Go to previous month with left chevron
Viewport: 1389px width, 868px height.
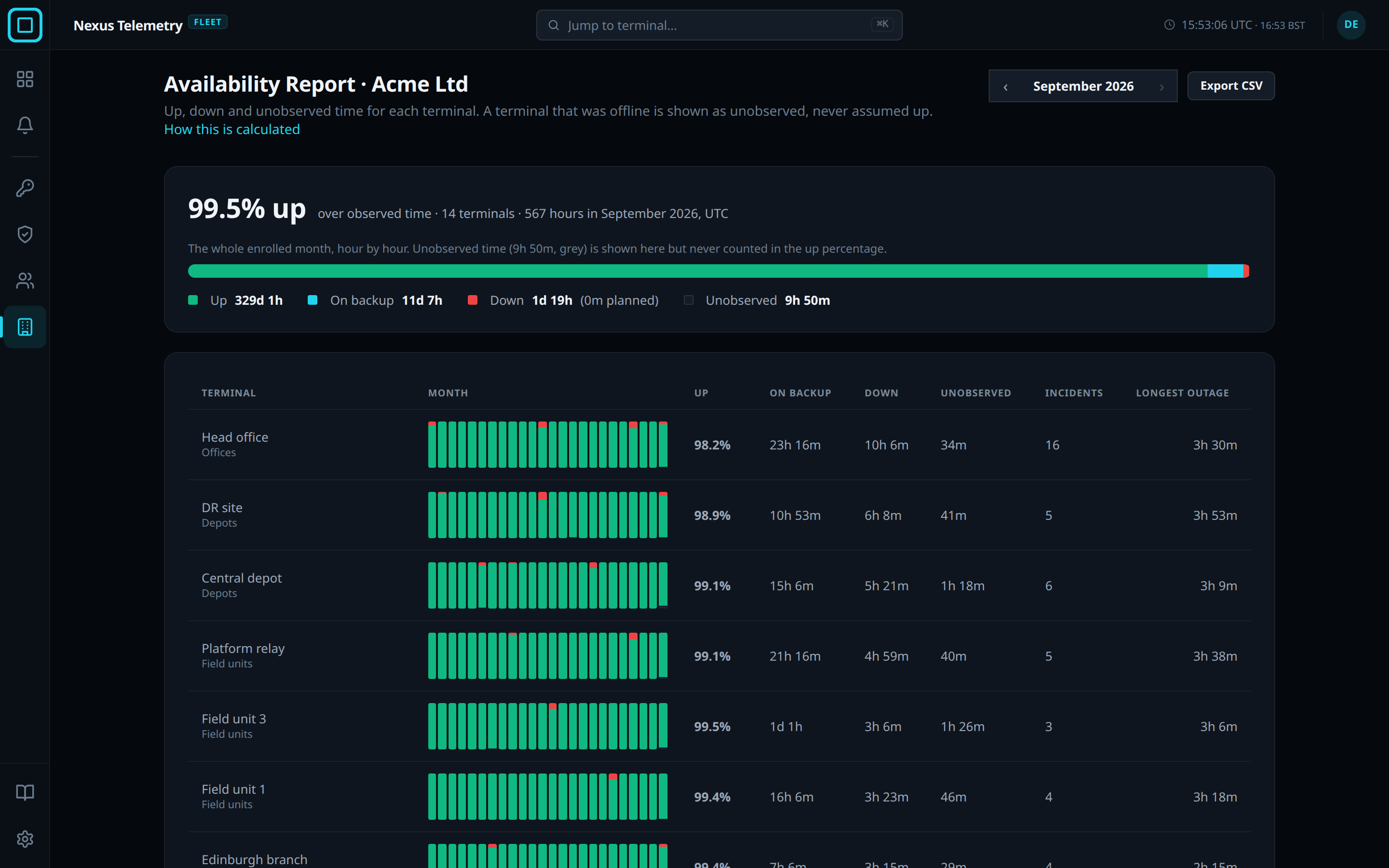point(1006,87)
